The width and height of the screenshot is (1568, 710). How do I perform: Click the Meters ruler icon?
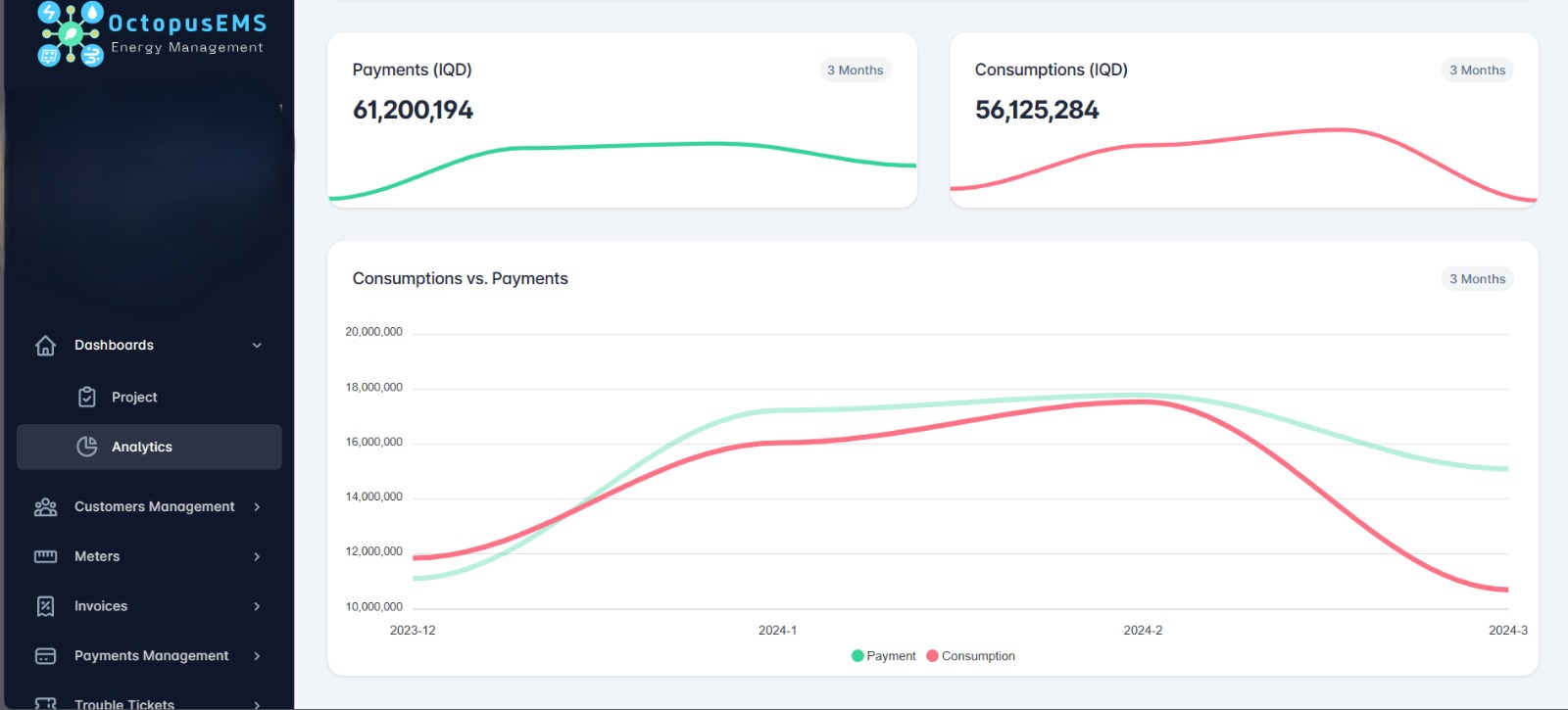[x=45, y=556]
